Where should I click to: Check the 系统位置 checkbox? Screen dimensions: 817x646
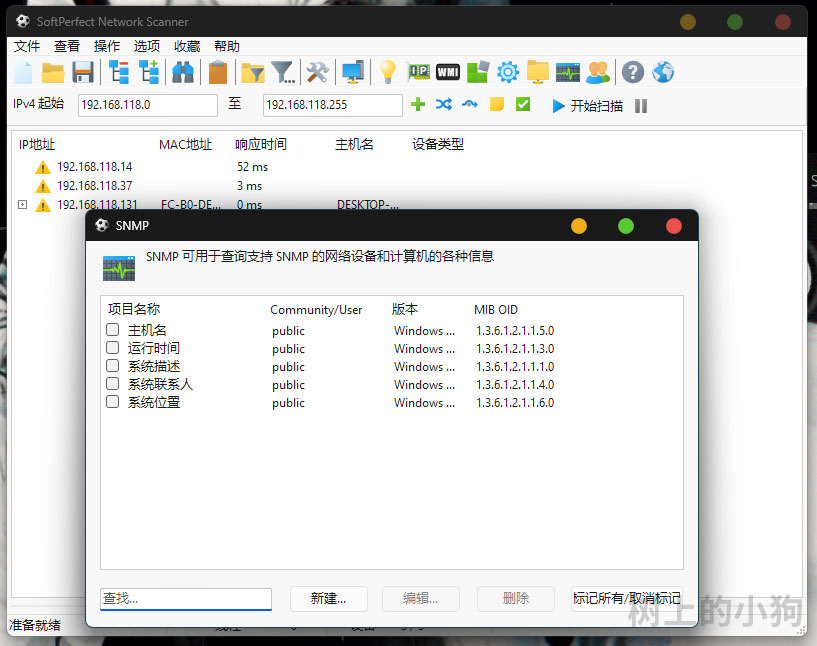pos(113,402)
